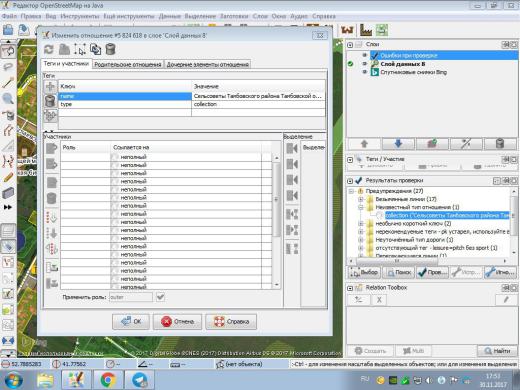Click the delete tag trash icon beside tags table
The width and height of the screenshot is (520, 390).
point(50,101)
